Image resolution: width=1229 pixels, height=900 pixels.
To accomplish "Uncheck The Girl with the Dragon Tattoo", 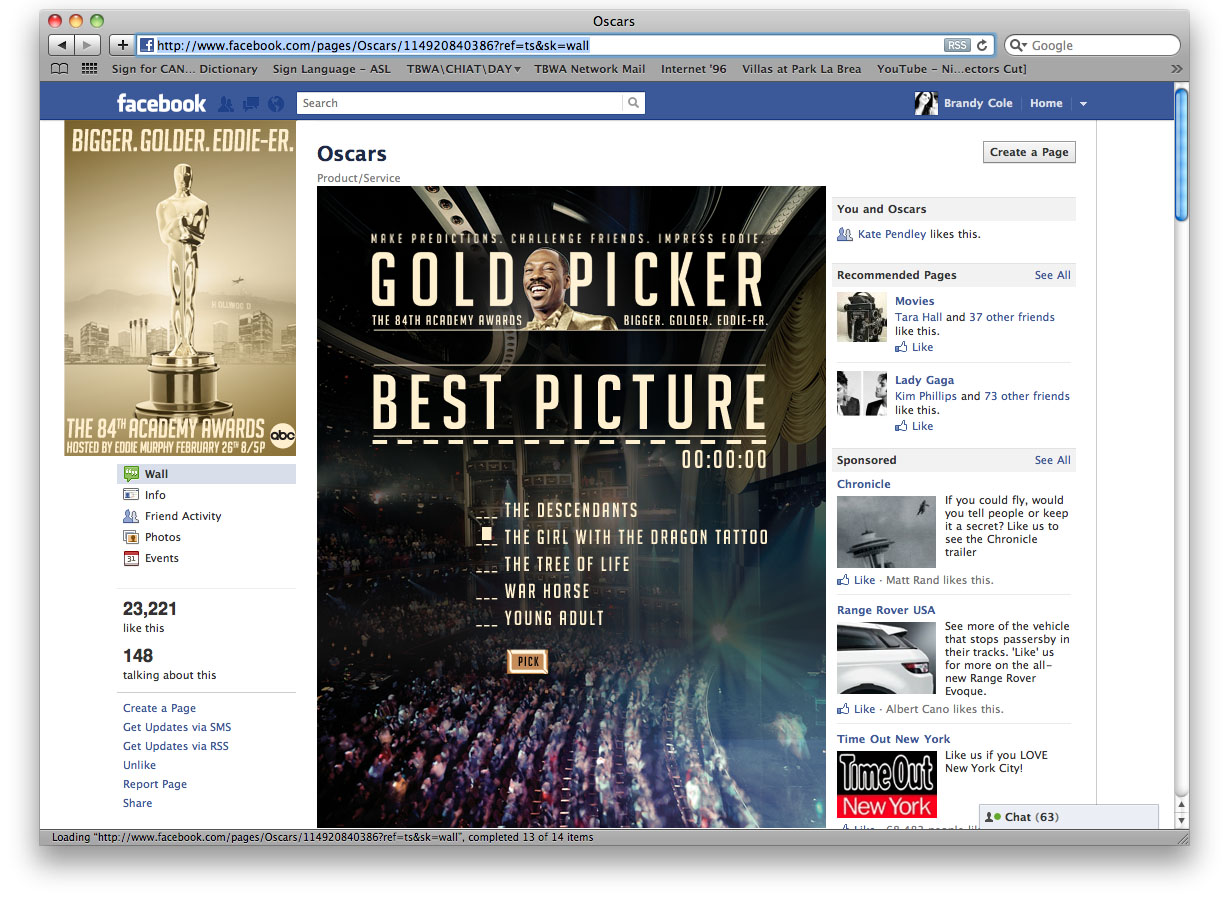I will pyautogui.click(x=487, y=536).
